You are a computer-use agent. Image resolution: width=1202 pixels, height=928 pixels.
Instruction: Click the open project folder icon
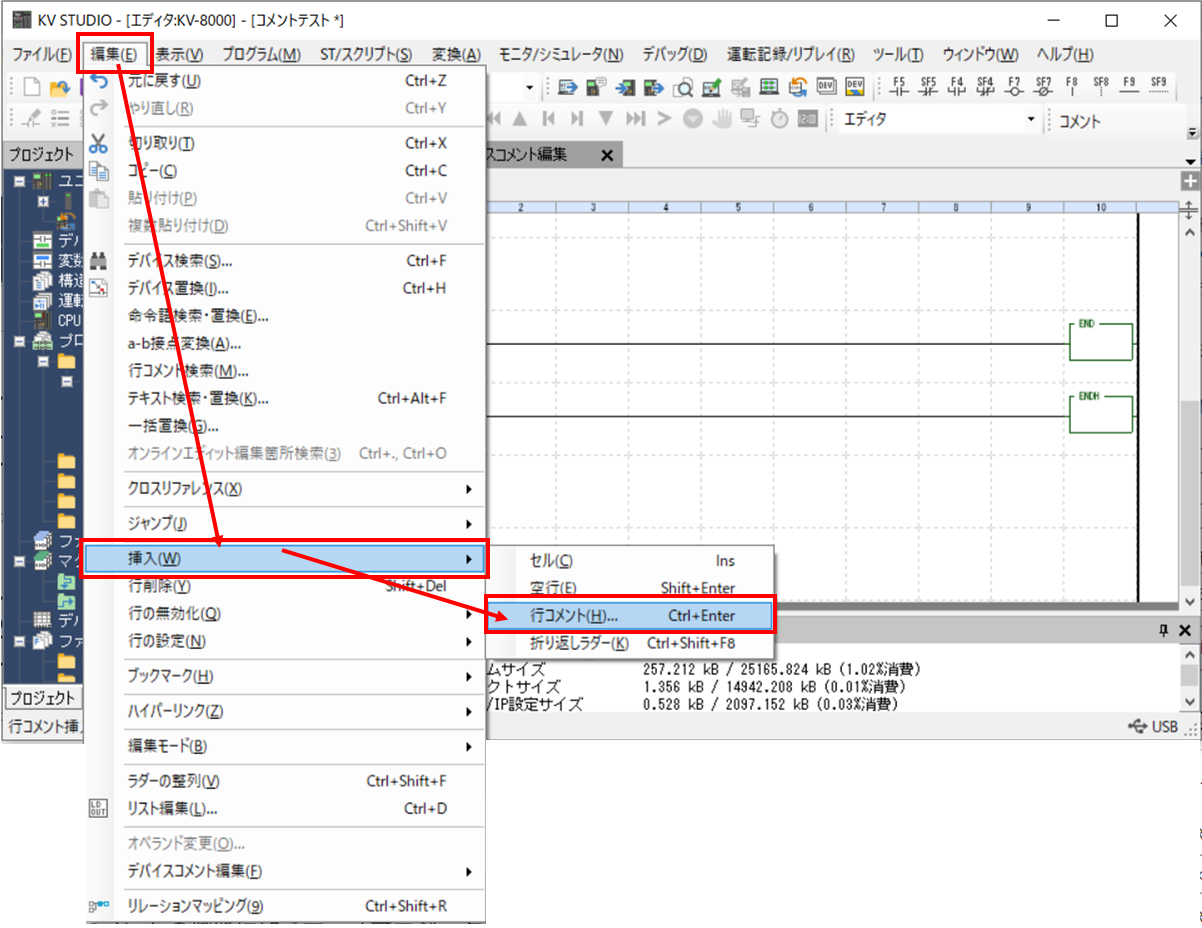tap(59, 88)
